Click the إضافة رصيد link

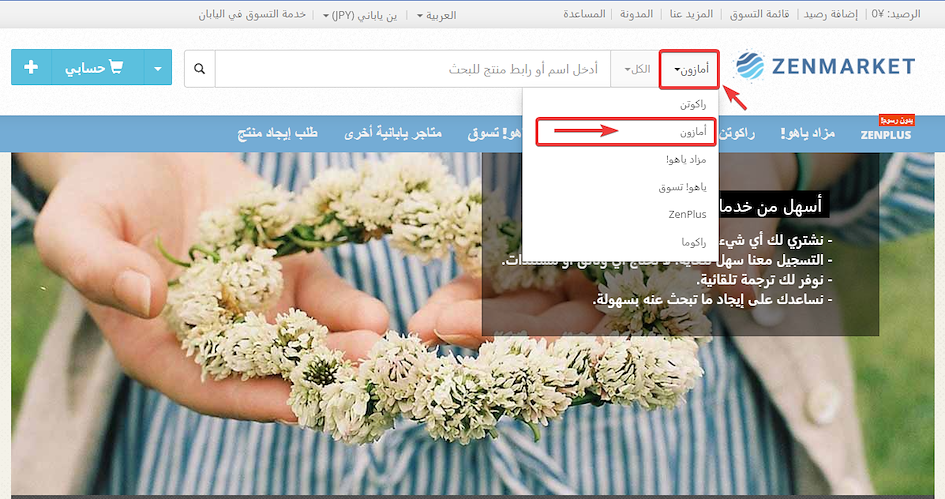[x=830, y=14]
